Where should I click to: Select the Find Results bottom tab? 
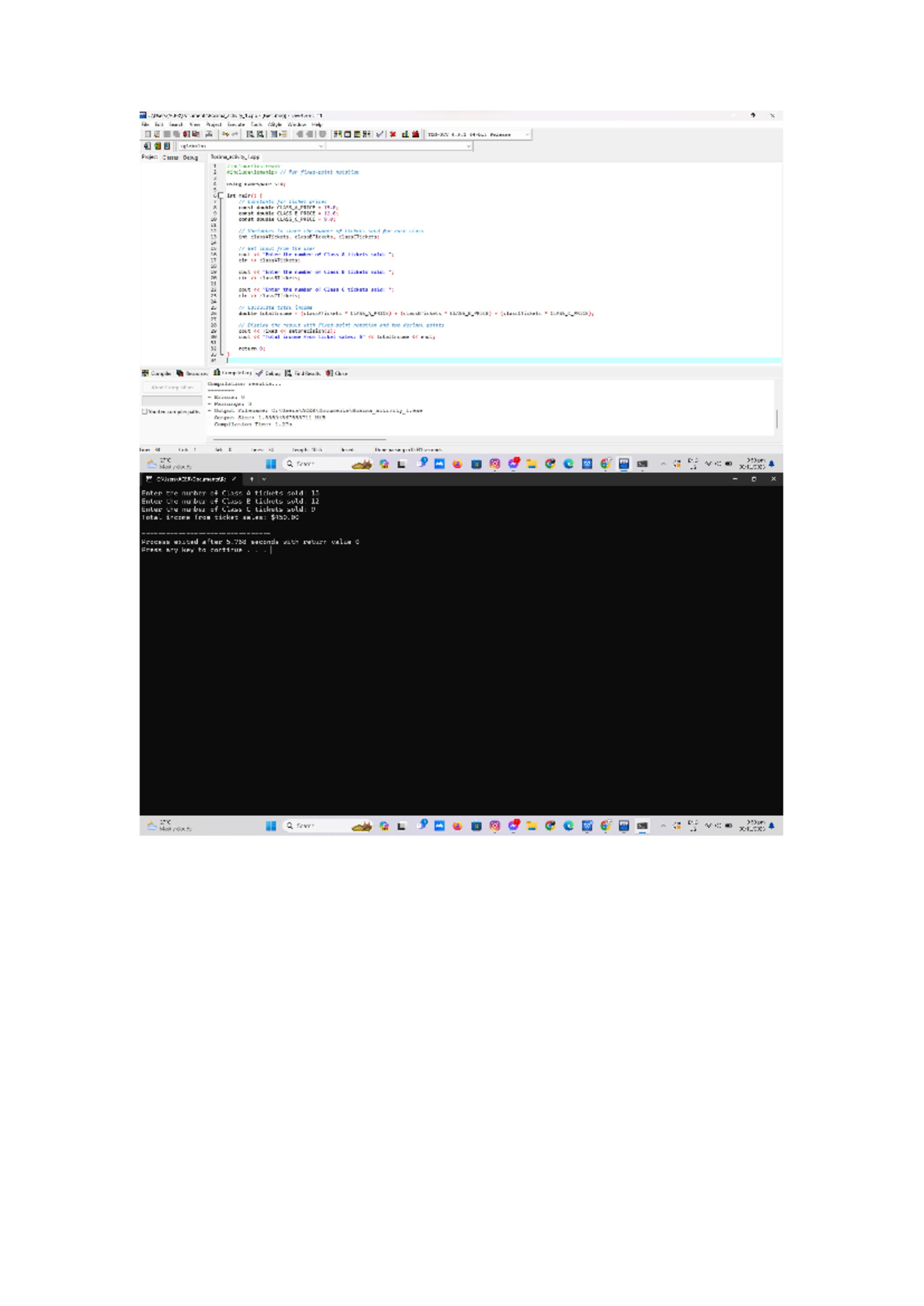[303, 373]
